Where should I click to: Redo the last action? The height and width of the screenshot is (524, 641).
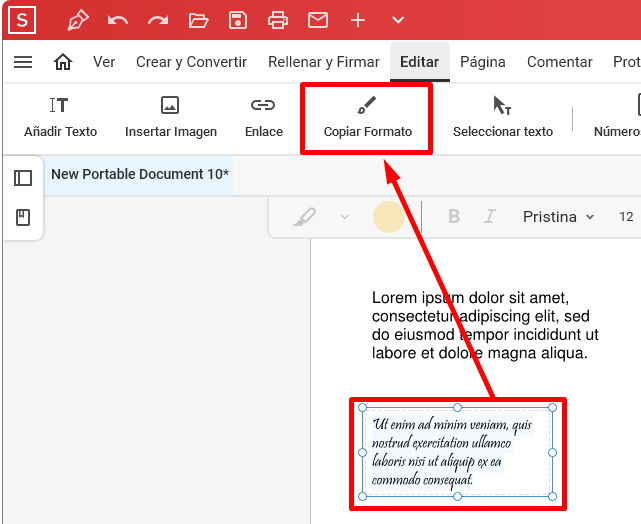coord(158,20)
